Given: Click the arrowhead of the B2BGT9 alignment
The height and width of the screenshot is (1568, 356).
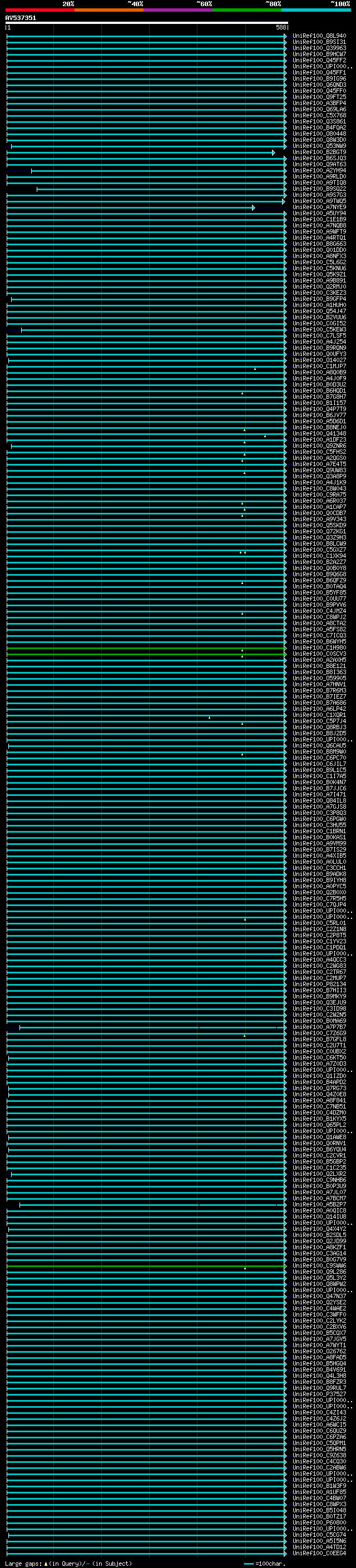Looking at the screenshot, I should pos(273,153).
